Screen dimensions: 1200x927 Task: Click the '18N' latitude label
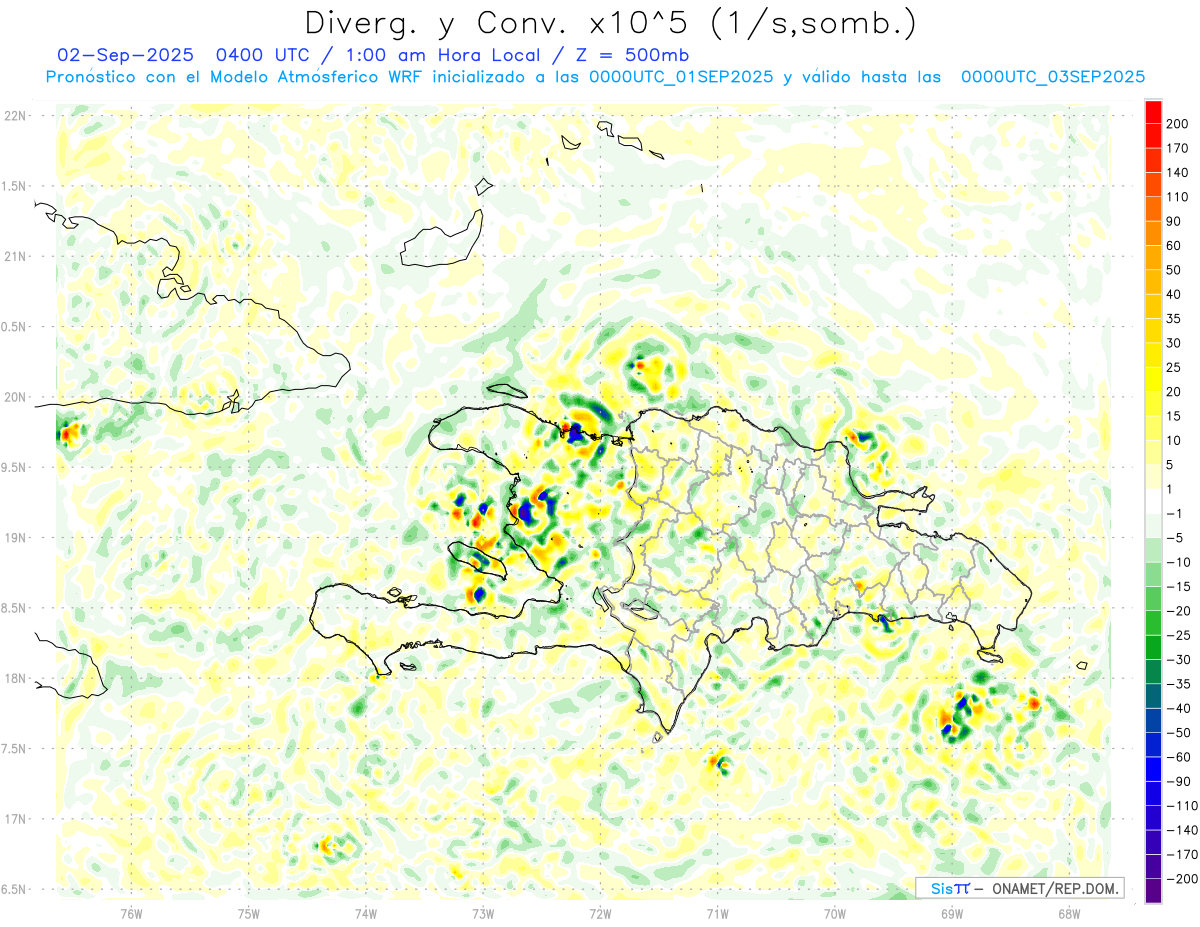tap(15, 678)
